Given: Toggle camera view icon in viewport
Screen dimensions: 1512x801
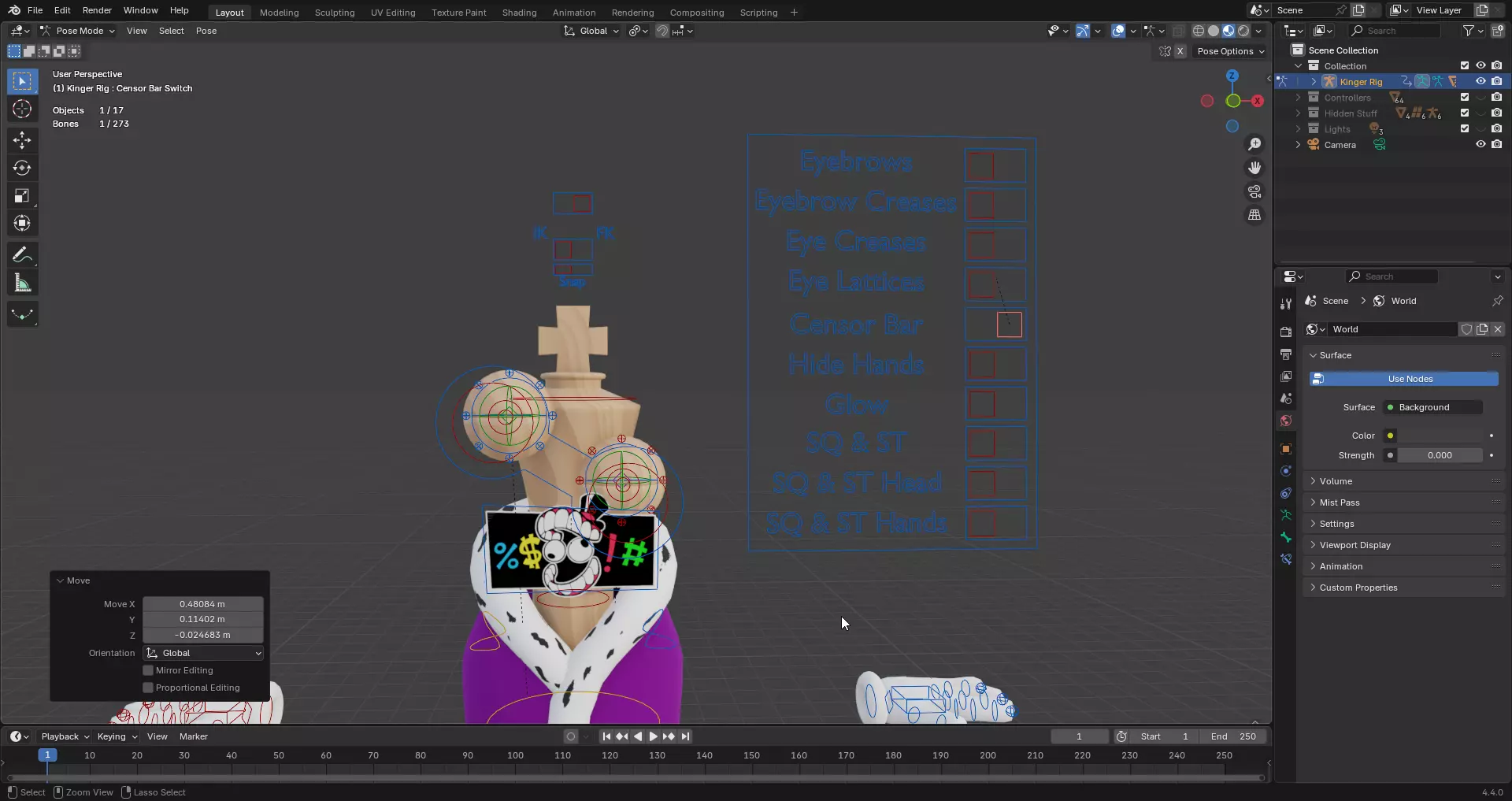Looking at the screenshot, I should [1254, 191].
